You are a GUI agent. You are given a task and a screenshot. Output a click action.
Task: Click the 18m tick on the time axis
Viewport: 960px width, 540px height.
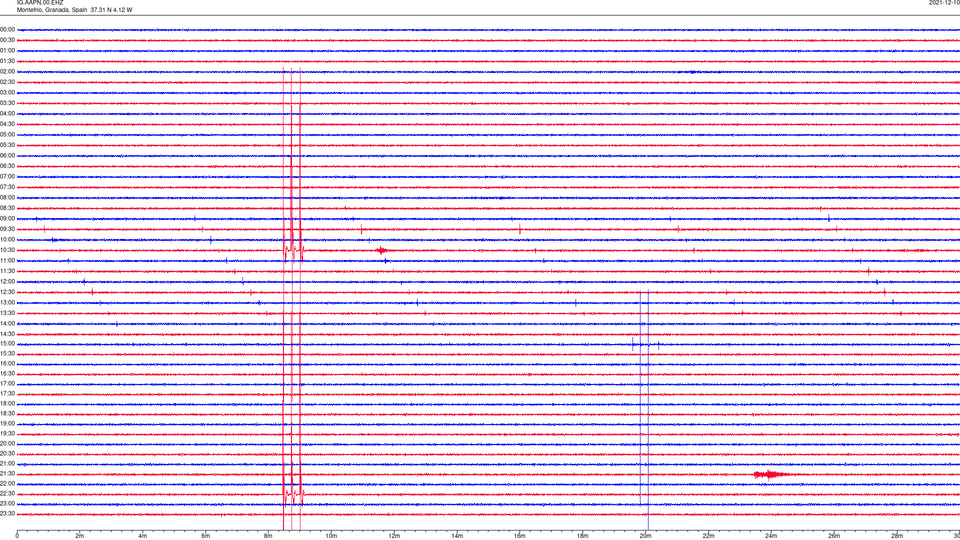point(582,536)
